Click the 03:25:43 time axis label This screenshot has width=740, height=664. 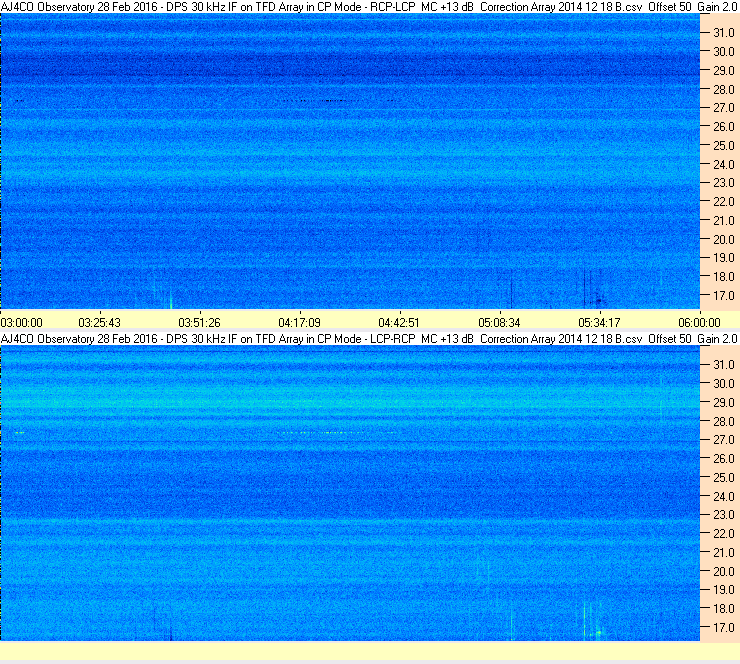point(100,323)
